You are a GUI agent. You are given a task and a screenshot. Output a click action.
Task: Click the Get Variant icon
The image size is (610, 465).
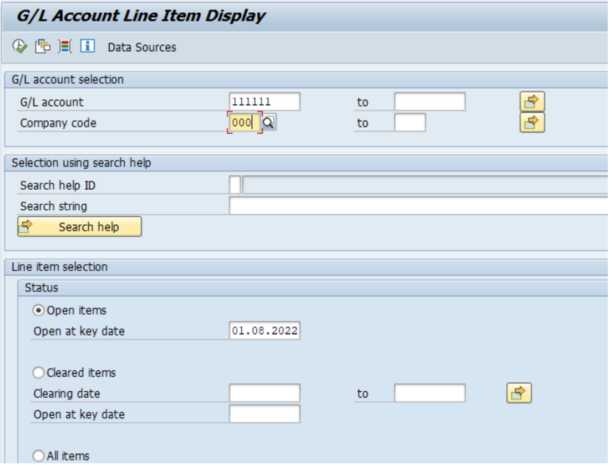[x=42, y=47]
